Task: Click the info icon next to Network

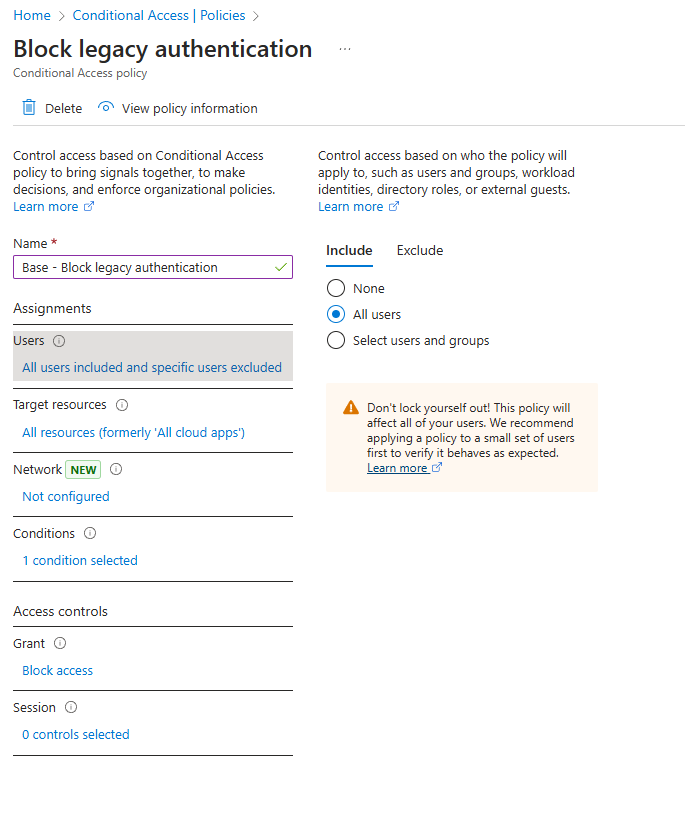Action: tap(116, 469)
